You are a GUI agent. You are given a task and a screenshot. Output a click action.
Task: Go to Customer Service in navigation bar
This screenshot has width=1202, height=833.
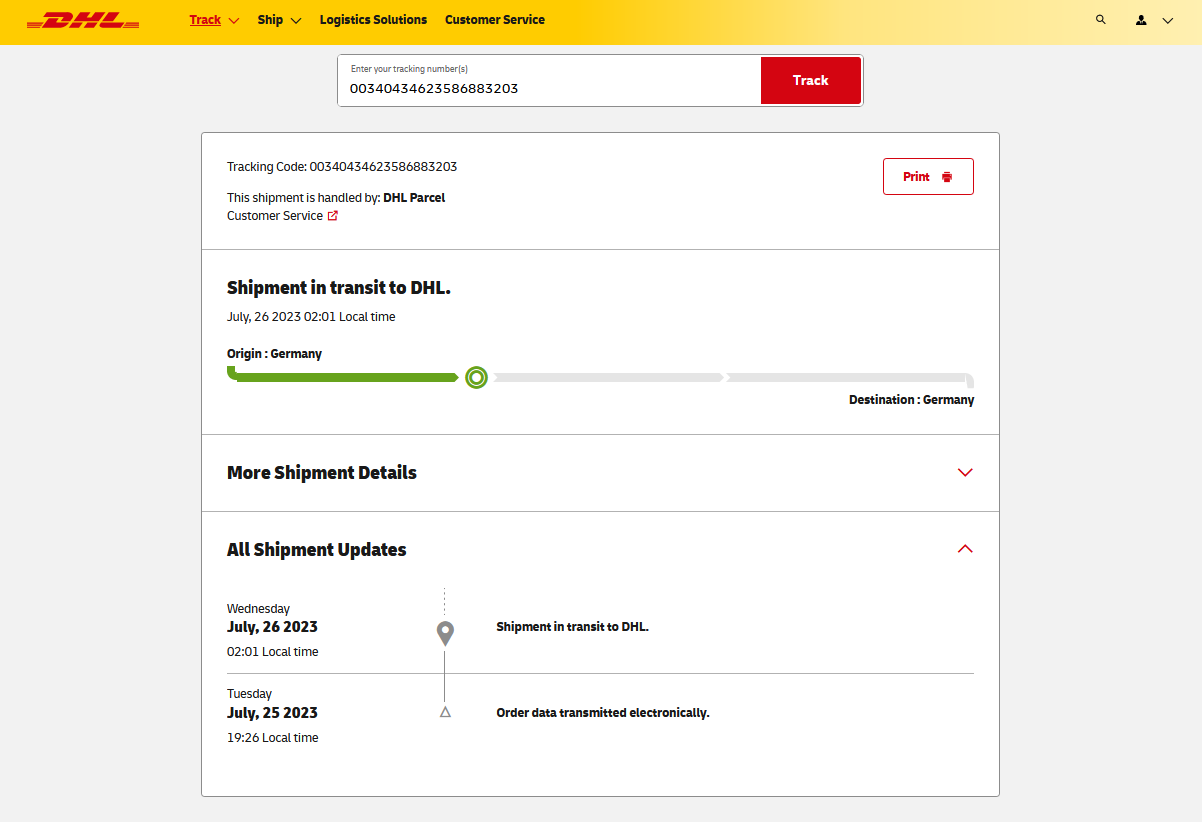(x=495, y=20)
